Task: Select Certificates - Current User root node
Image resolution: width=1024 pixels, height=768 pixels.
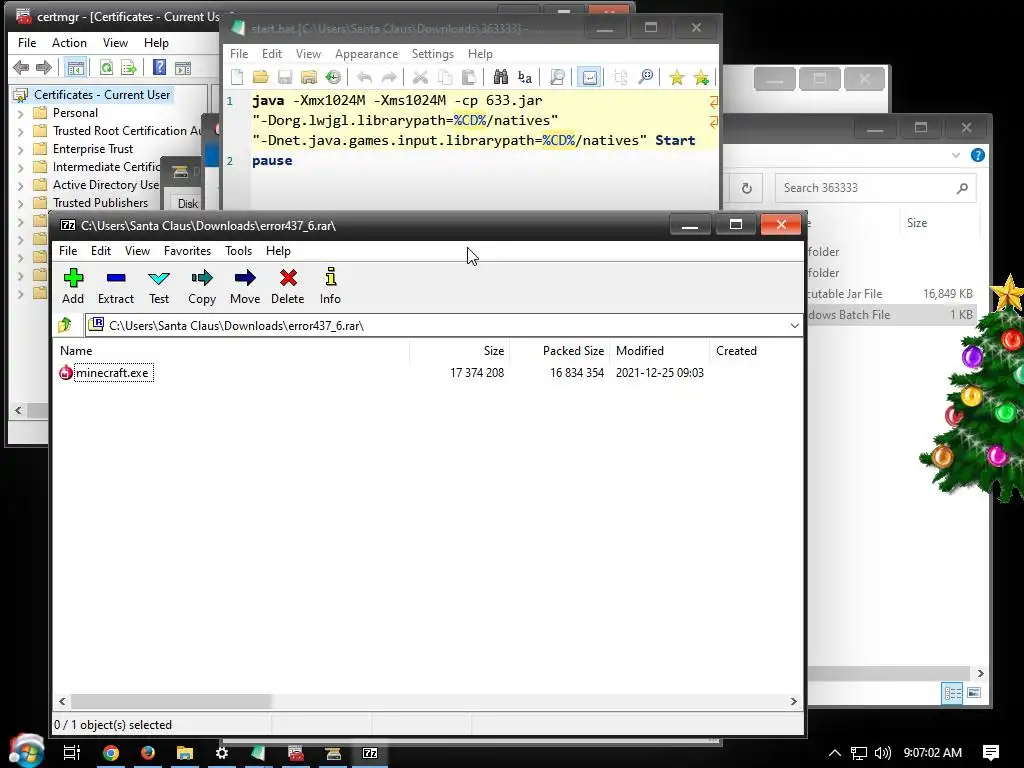Action: [x=102, y=95]
